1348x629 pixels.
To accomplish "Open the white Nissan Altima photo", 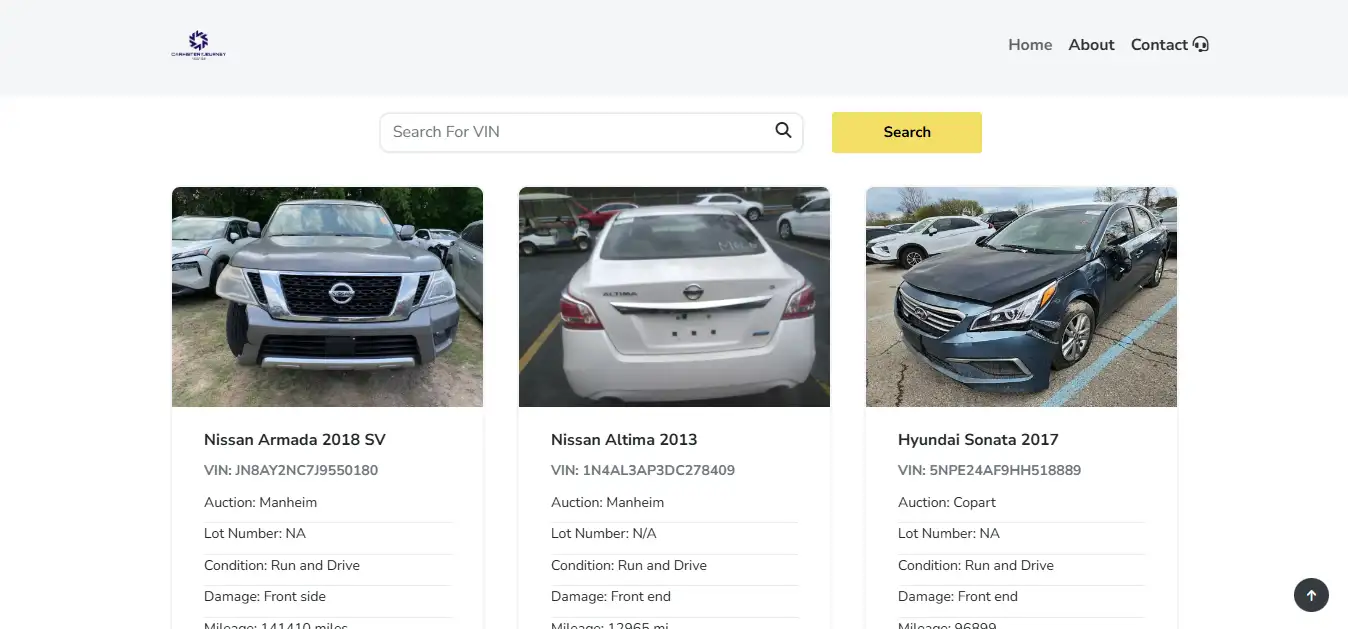I will tap(674, 297).
